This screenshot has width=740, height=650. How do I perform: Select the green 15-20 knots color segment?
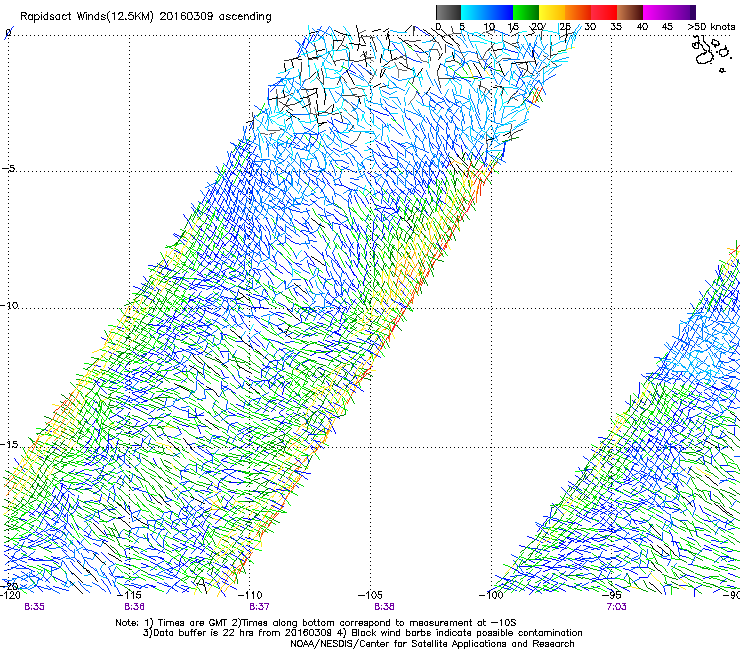tap(526, 12)
